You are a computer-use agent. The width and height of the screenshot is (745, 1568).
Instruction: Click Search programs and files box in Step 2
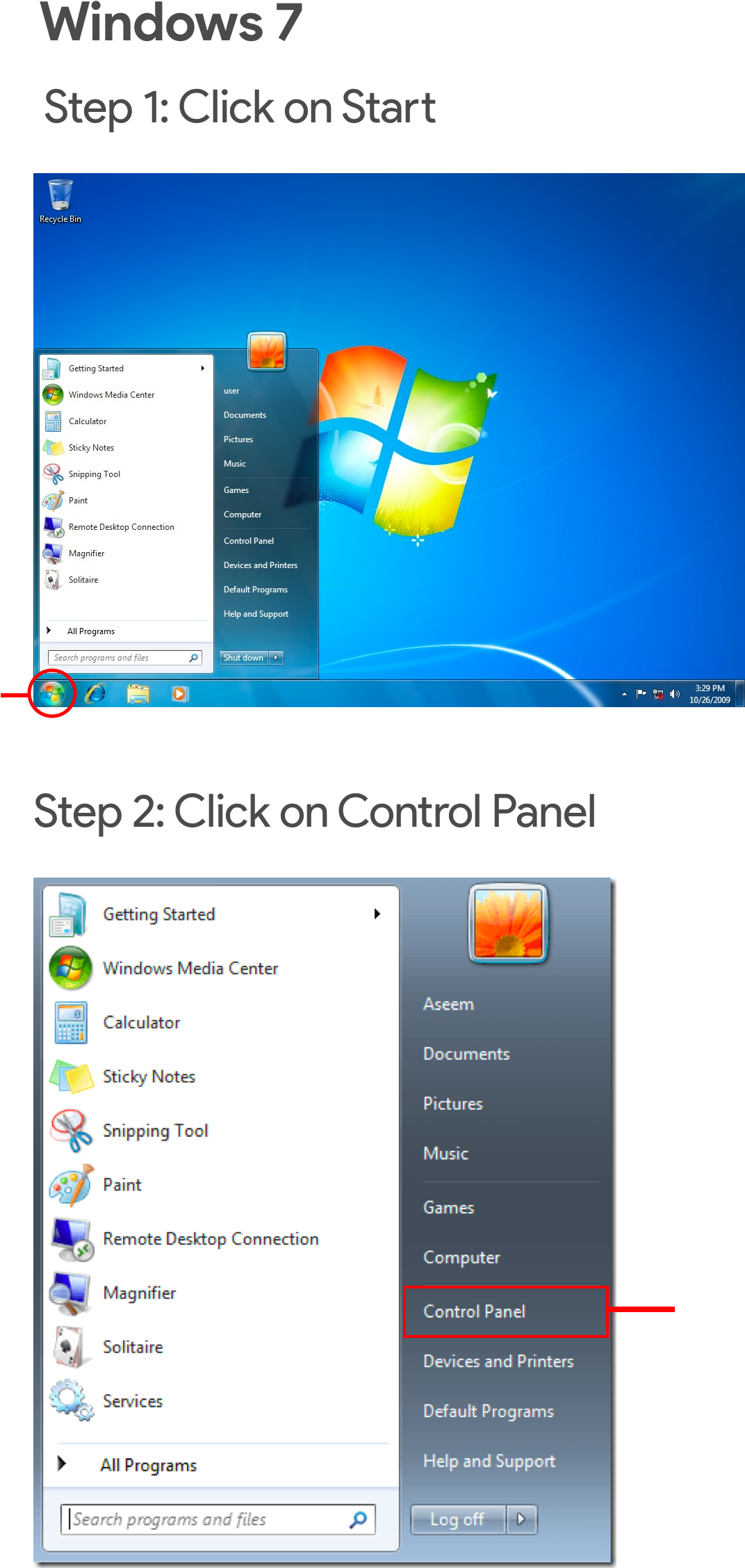pos(218,1519)
